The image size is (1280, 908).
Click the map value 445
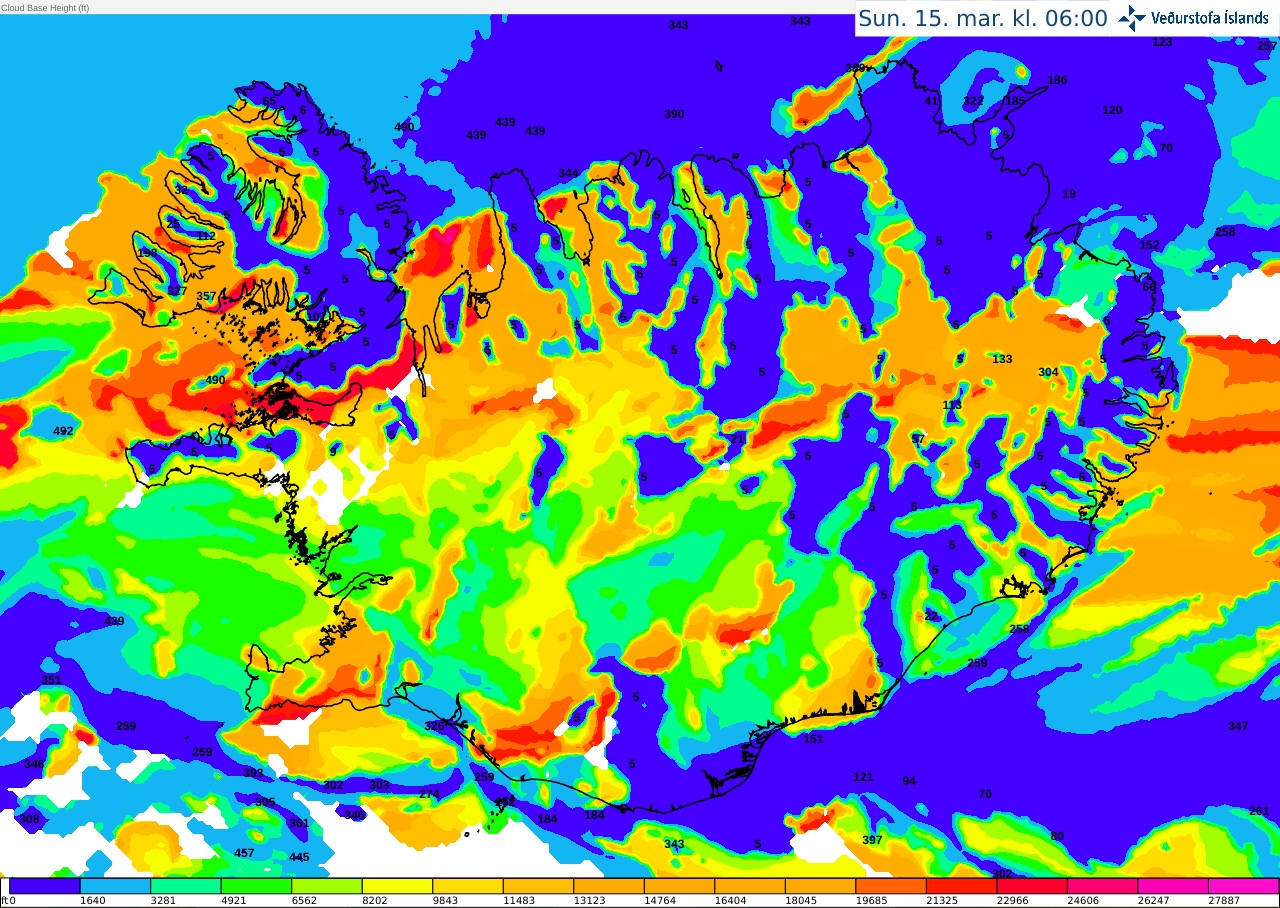[299, 857]
